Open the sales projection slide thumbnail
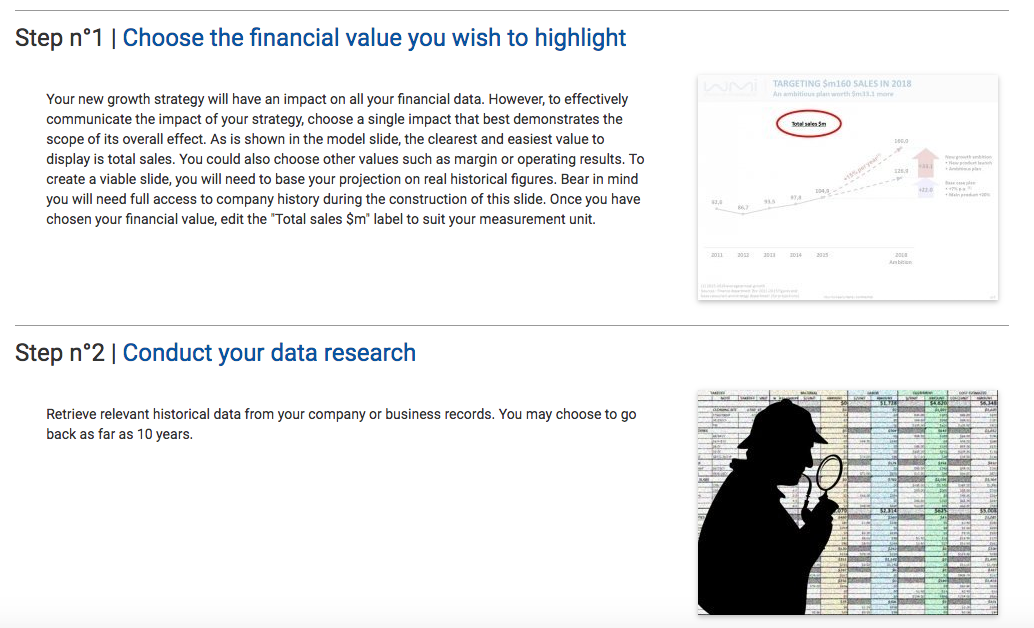This screenshot has height=628, width=1034. [x=847, y=187]
